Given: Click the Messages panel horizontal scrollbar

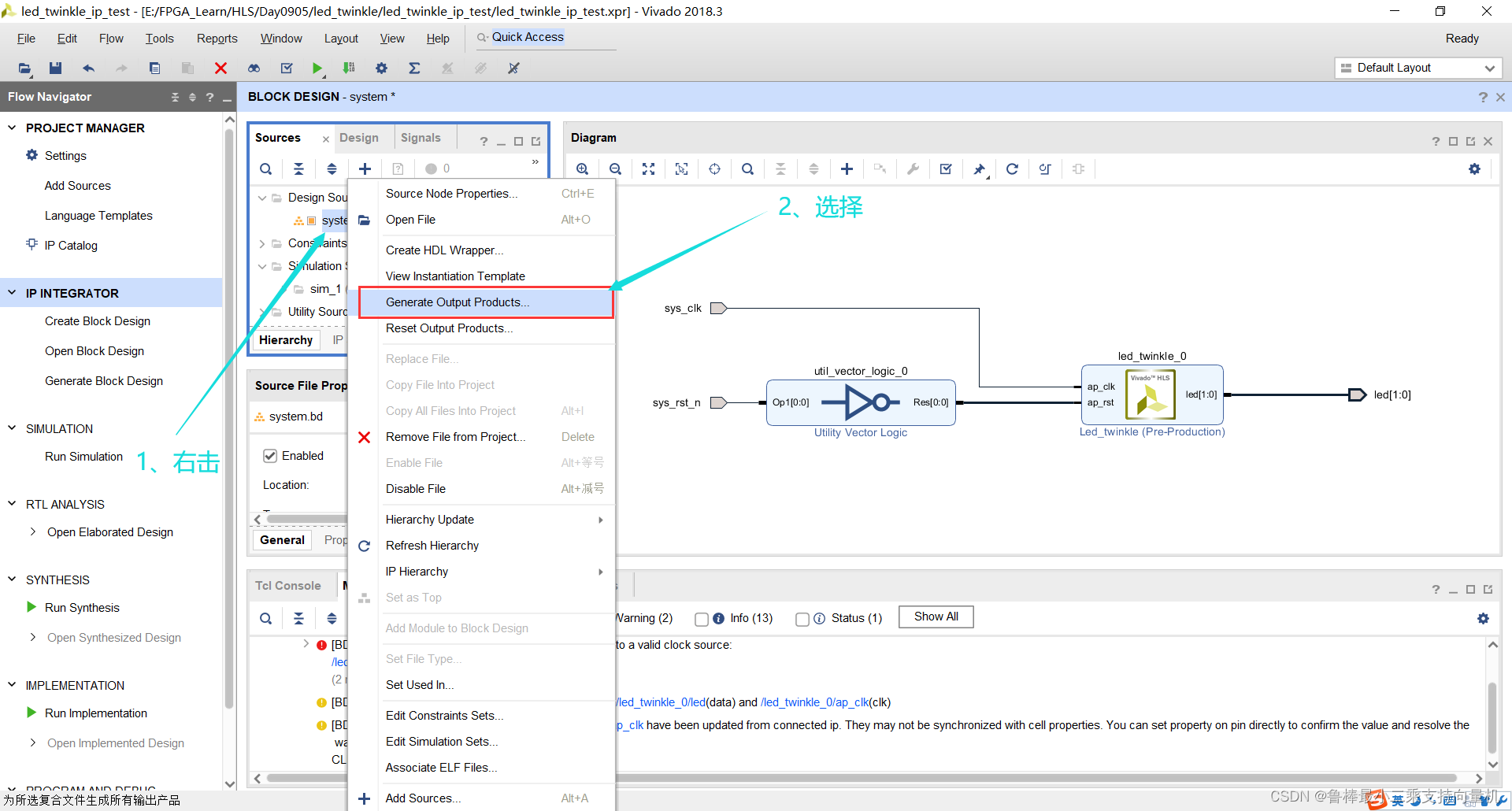Looking at the screenshot, I should [862, 778].
